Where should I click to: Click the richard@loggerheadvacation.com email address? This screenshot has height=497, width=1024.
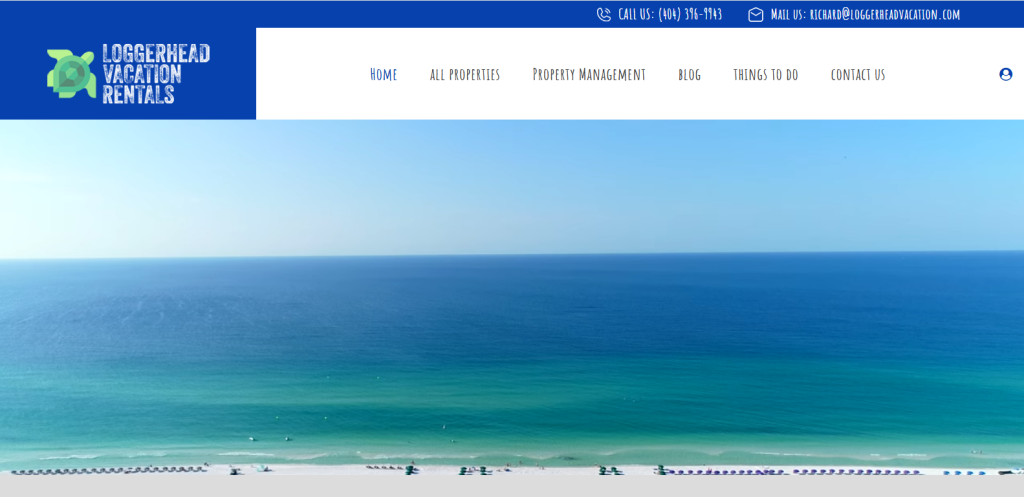[x=885, y=14]
